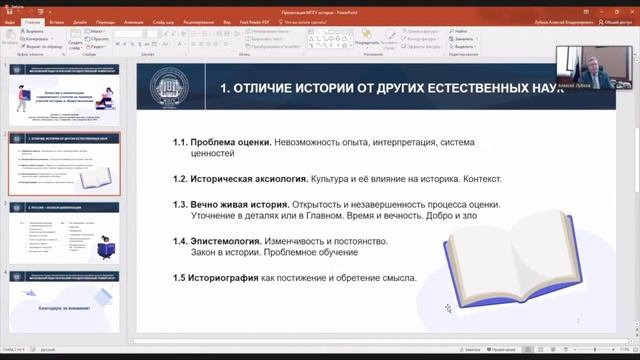The height and width of the screenshot is (360, 640).
Task: Open the font name combo box
Action: coord(129,34)
